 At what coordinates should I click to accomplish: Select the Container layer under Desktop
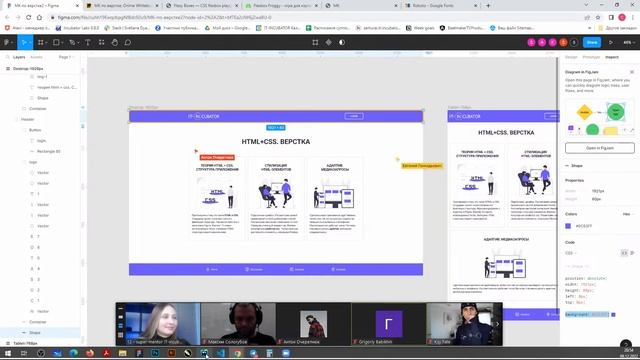coord(38,109)
